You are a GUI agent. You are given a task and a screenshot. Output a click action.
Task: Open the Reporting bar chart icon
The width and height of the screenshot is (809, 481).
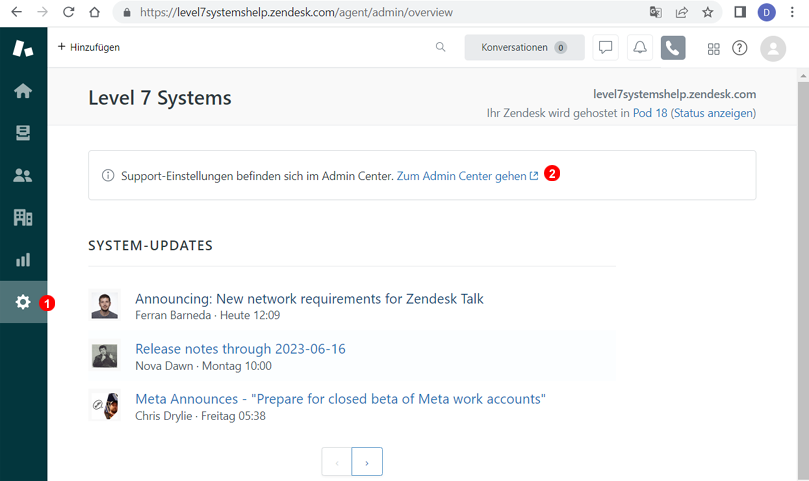23,260
